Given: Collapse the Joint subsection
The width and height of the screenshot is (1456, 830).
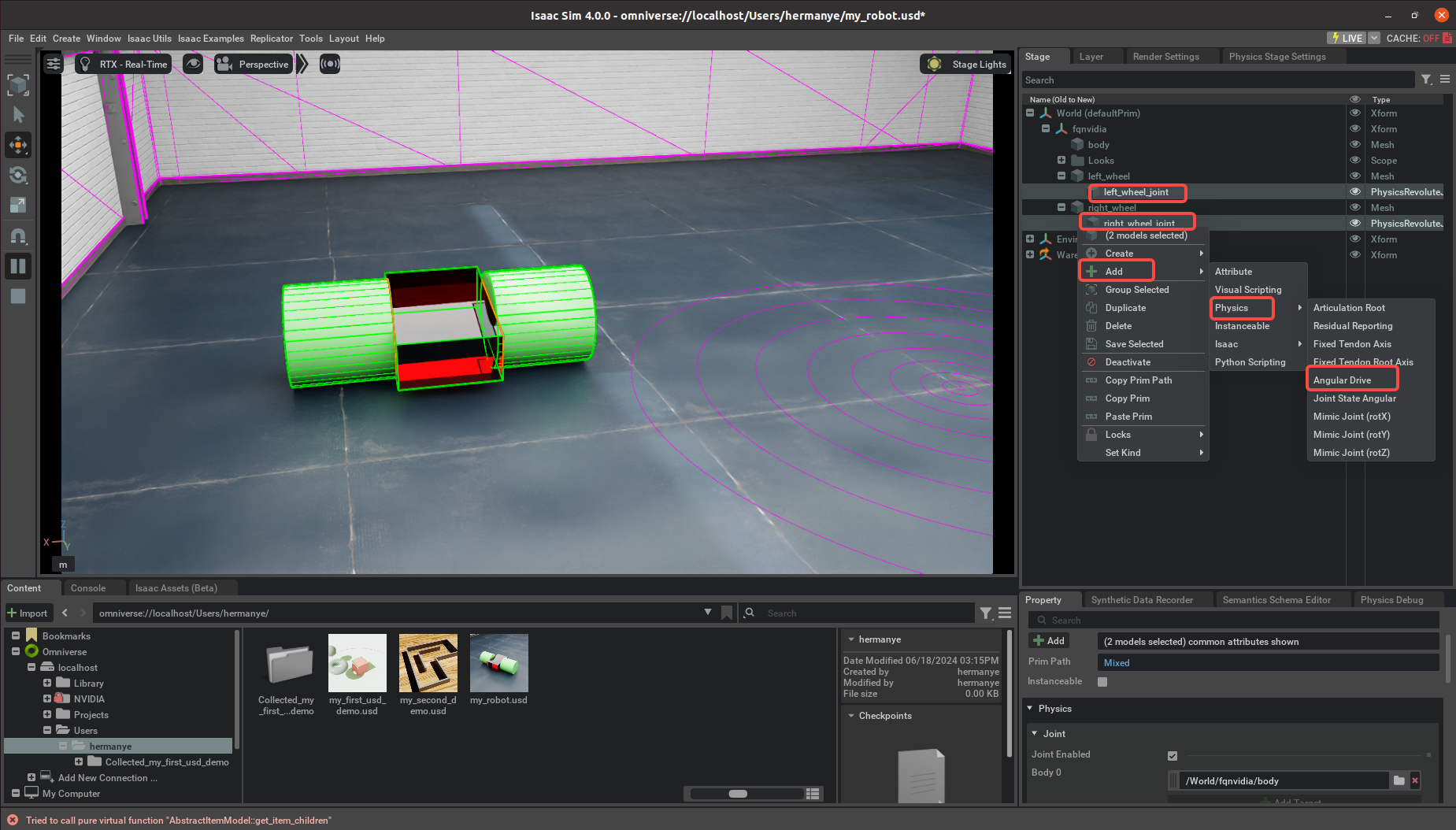Looking at the screenshot, I should (1035, 734).
